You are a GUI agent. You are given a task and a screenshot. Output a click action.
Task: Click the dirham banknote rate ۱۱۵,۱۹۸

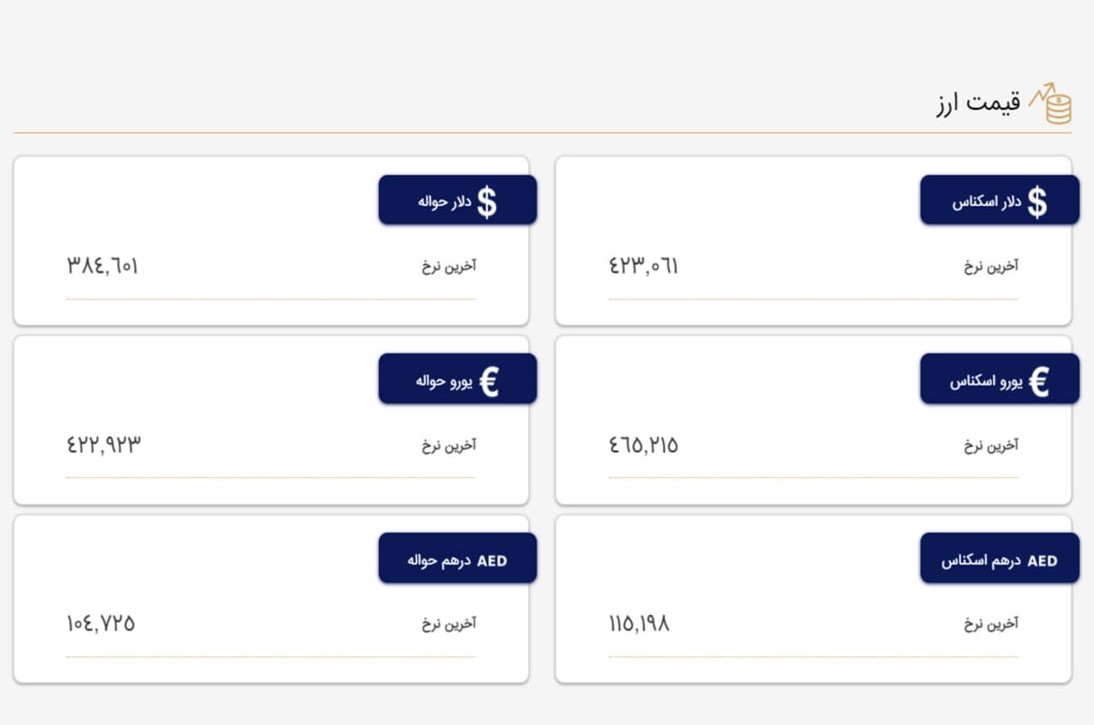click(x=639, y=623)
